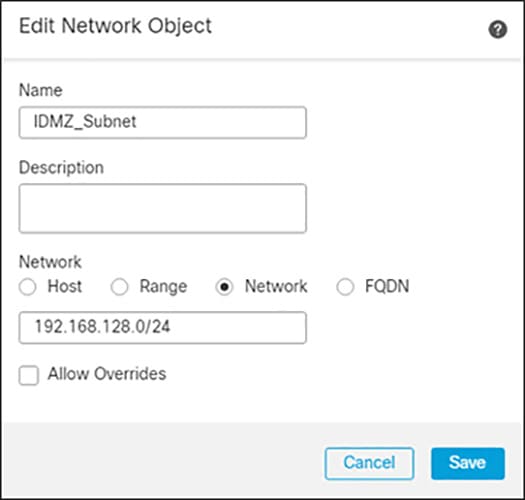525x500 pixels.
Task: Click the FQDN option label text
Action: tap(387, 286)
